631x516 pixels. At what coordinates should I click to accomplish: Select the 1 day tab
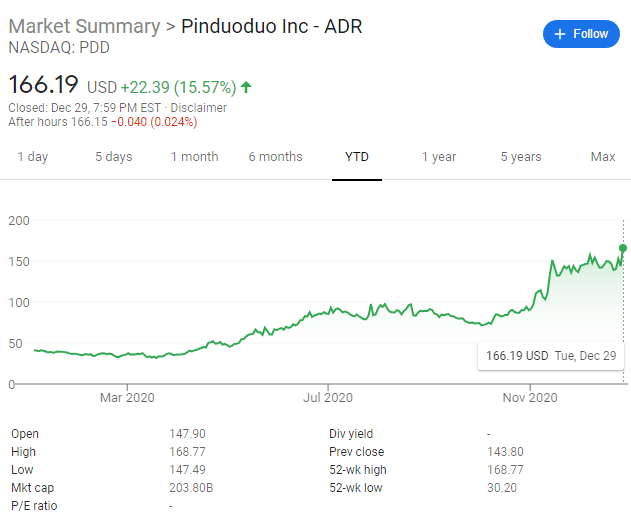click(33, 157)
